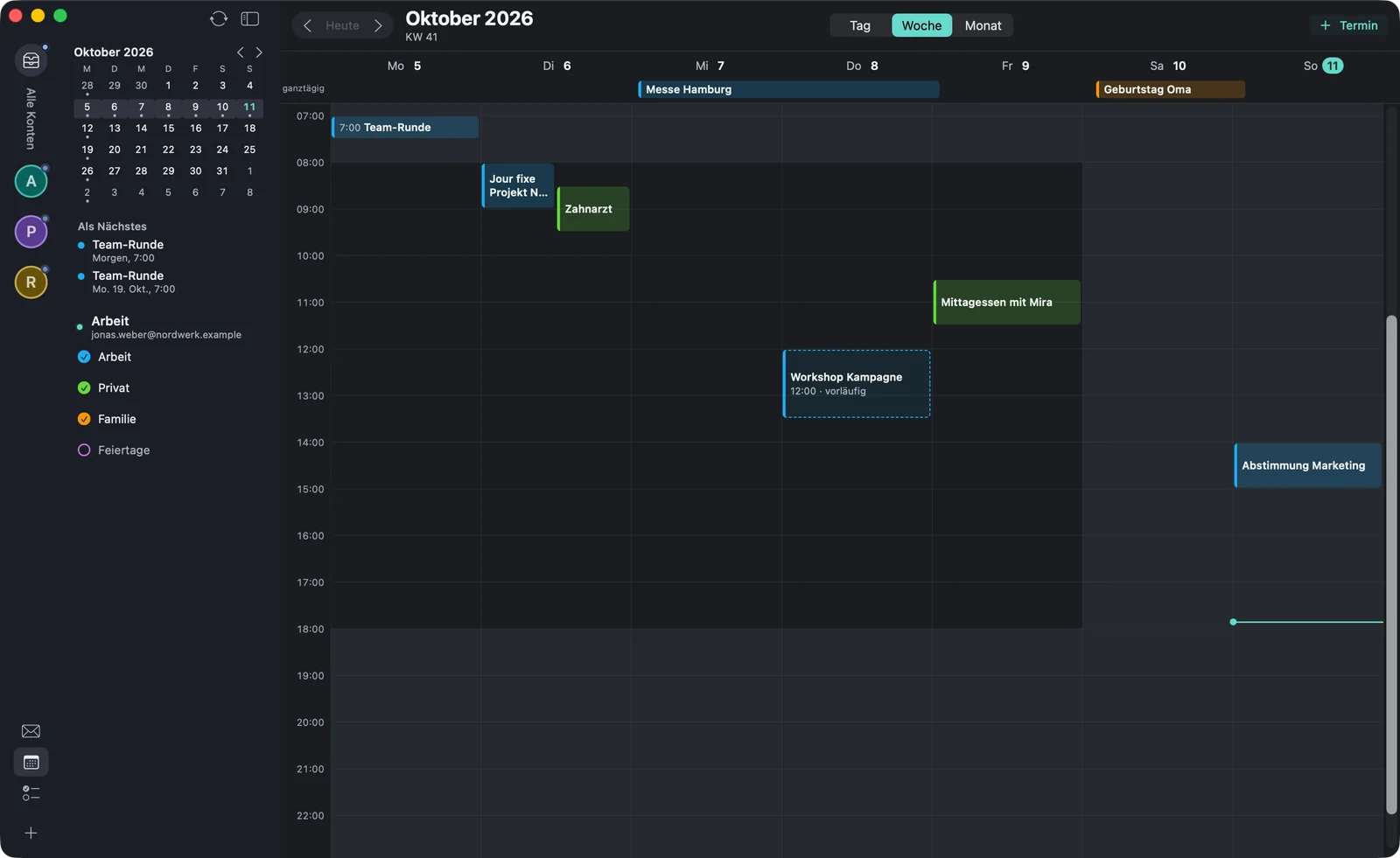
Task: Open the 7:00 Team-Runde event
Action: pos(405,128)
